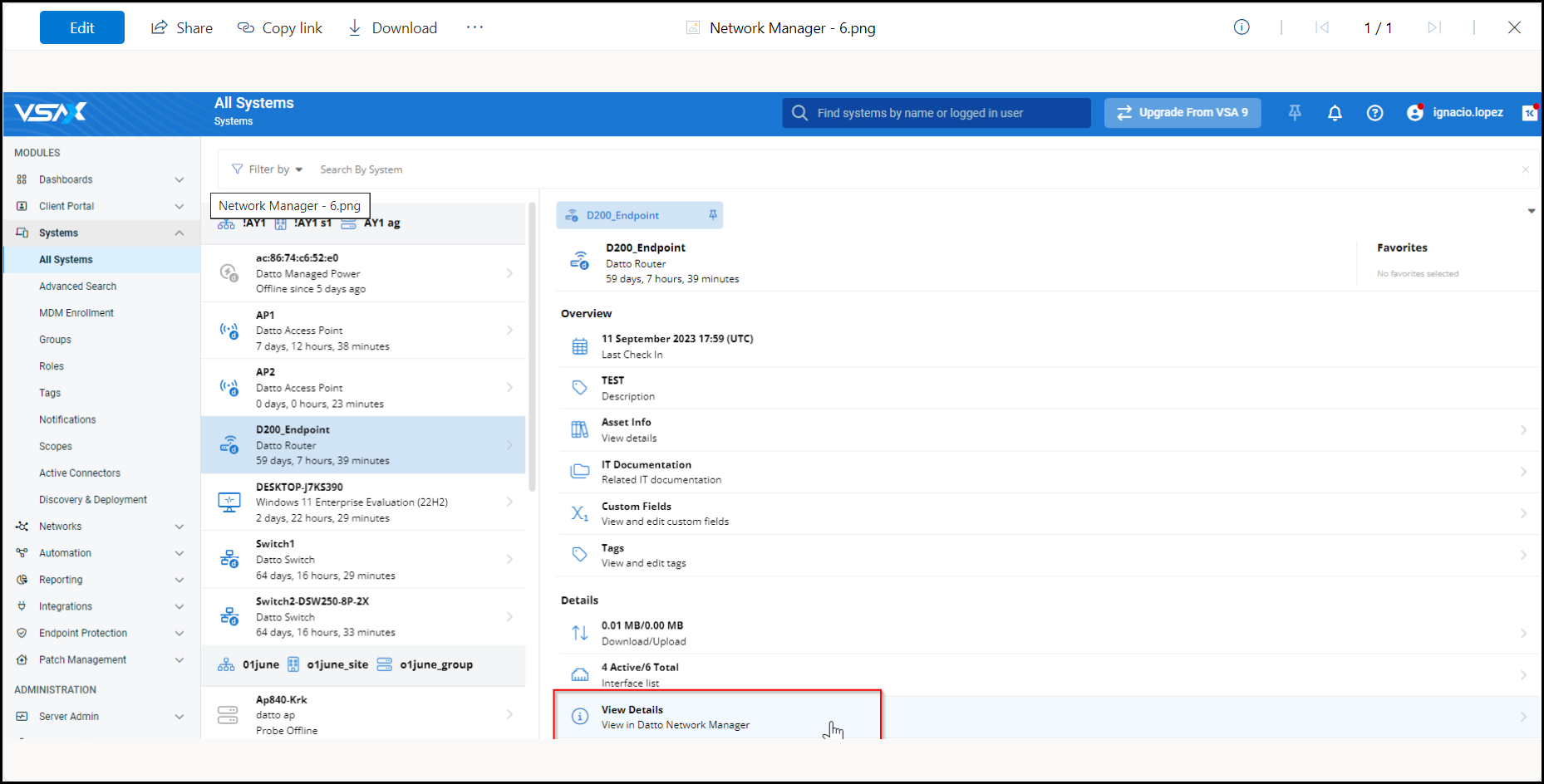Click the pin icon in the header

pyautogui.click(x=1295, y=113)
